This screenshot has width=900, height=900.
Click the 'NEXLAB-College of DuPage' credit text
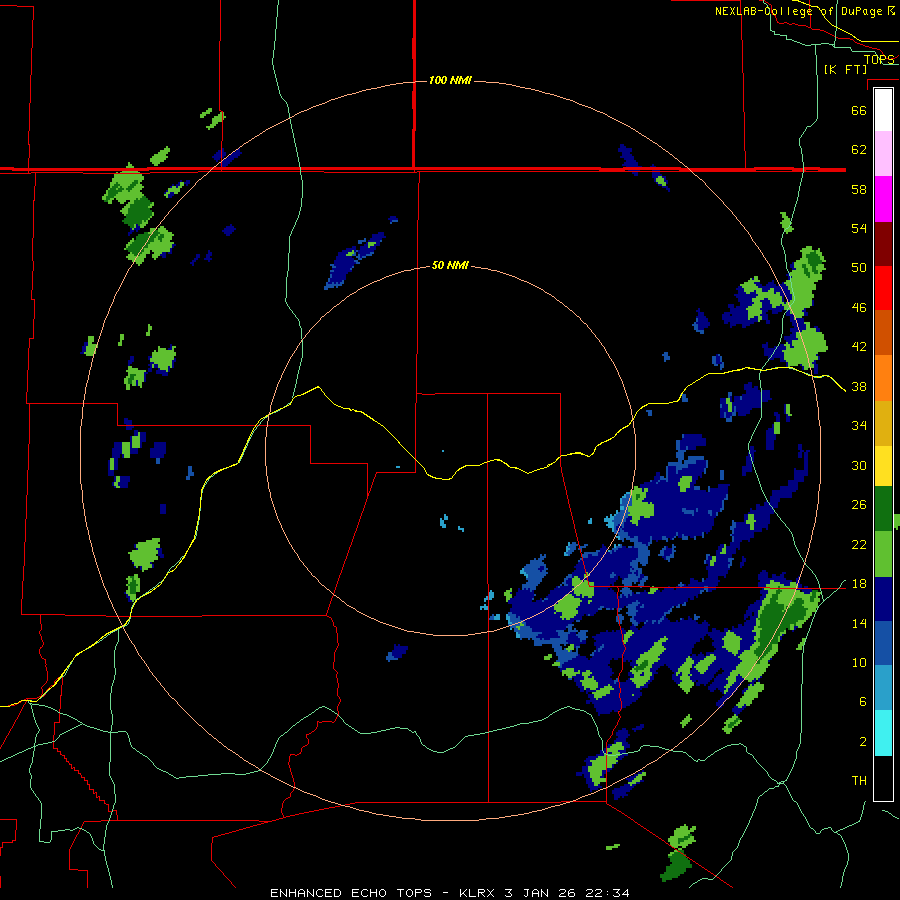tap(799, 11)
